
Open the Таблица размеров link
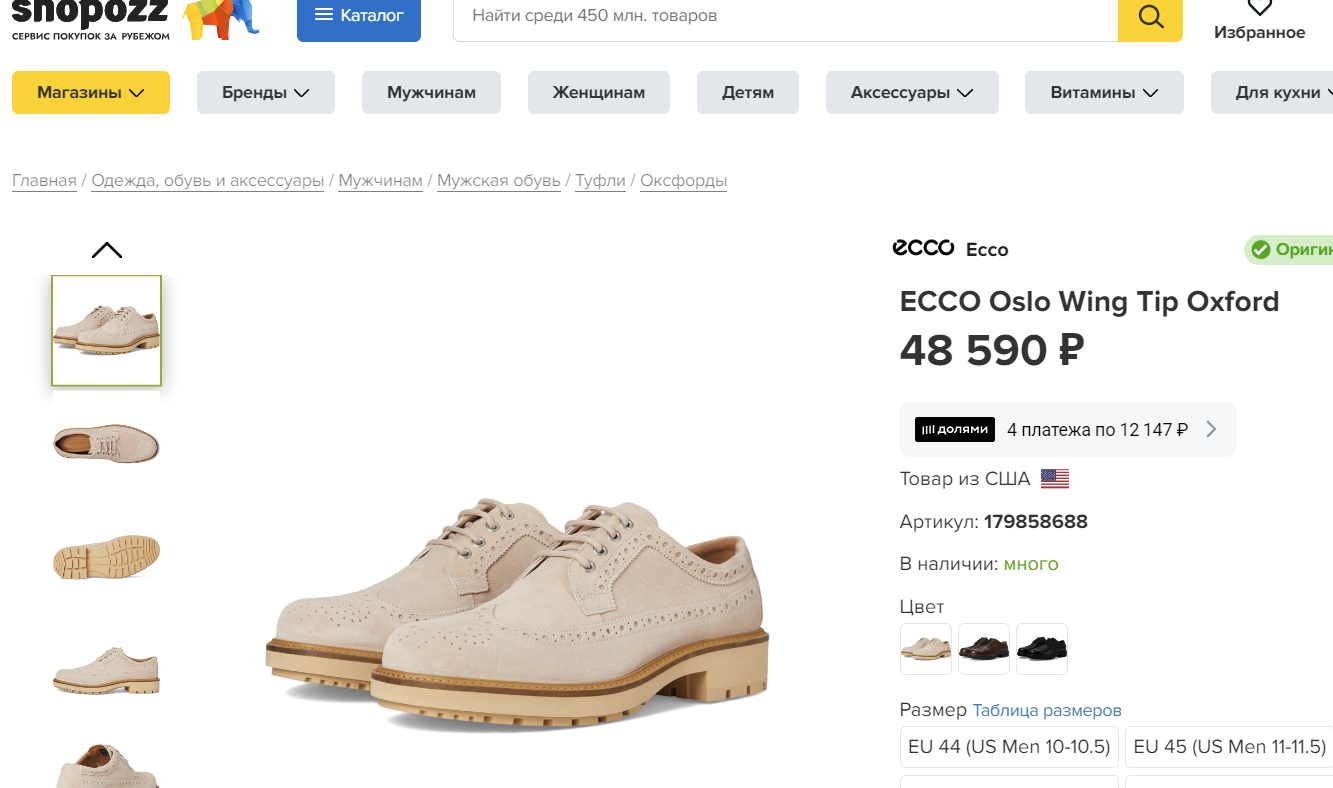tap(1047, 710)
